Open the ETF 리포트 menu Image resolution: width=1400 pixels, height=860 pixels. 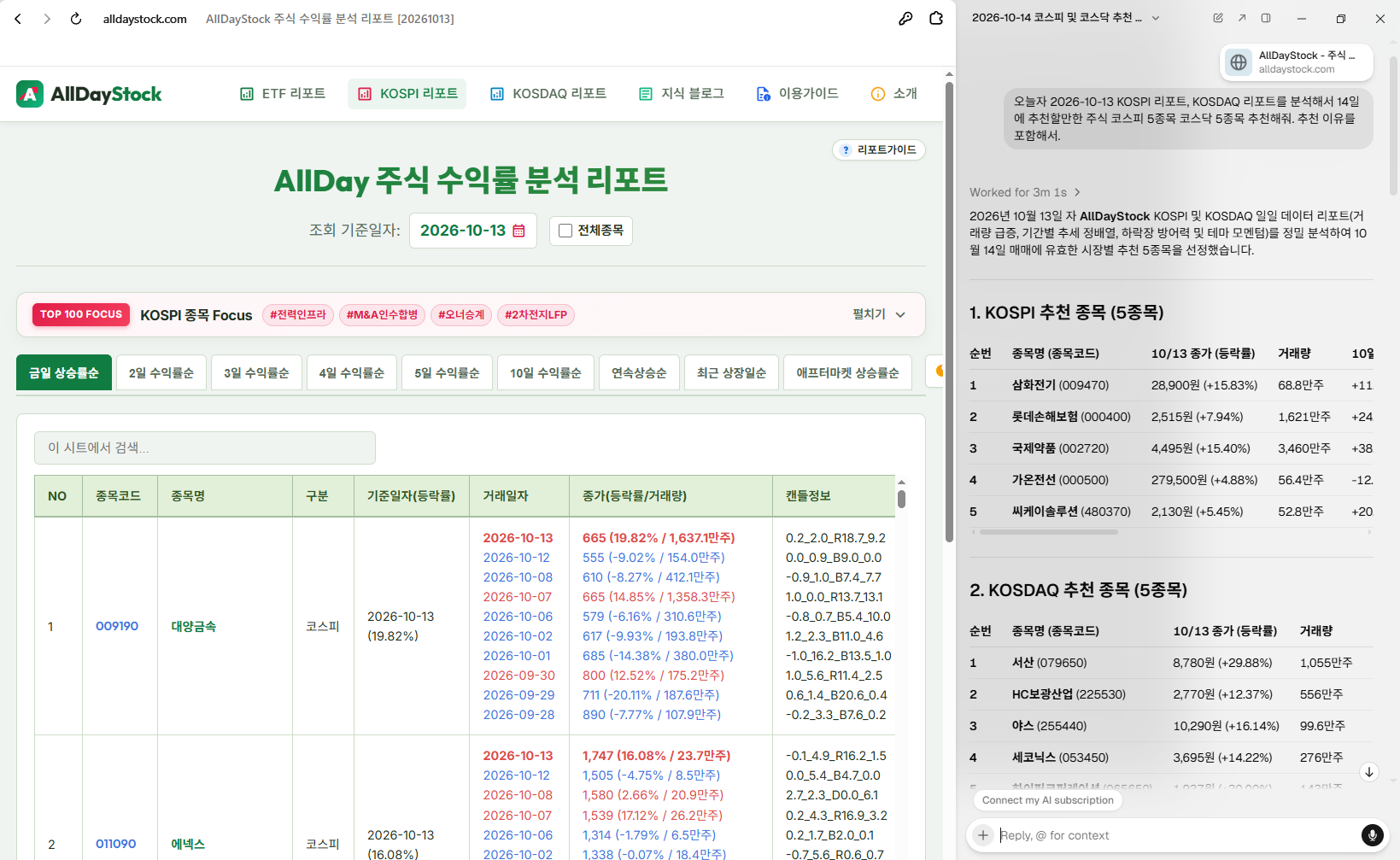(x=283, y=94)
